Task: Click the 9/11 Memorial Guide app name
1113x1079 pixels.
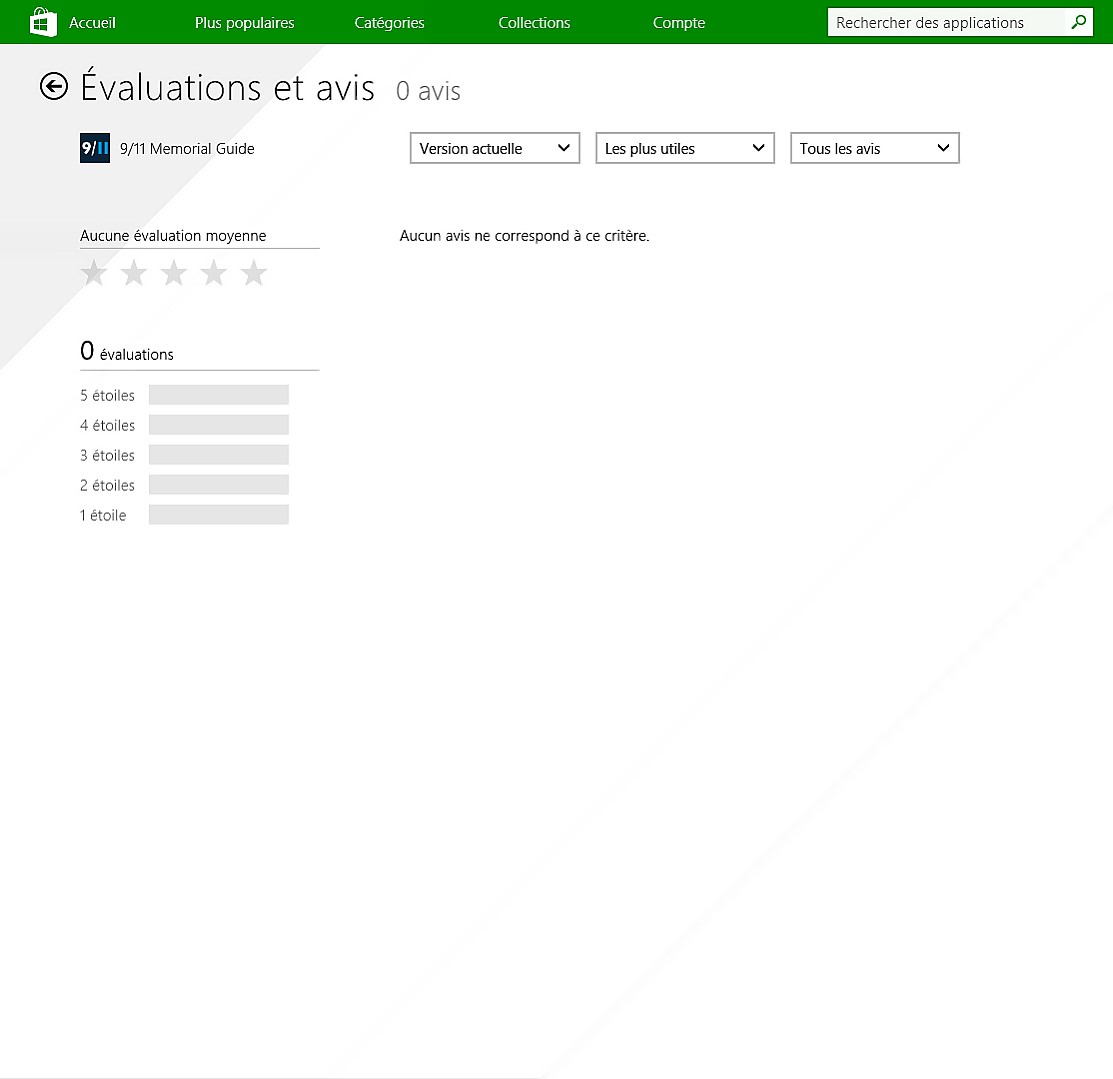Action: (187, 149)
